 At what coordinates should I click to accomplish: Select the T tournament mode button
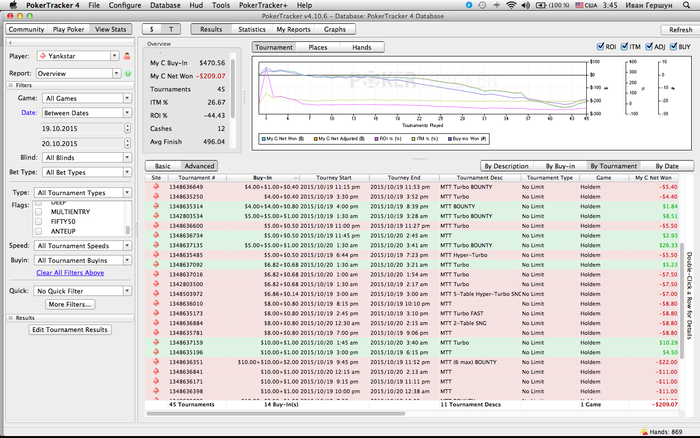coord(171,29)
